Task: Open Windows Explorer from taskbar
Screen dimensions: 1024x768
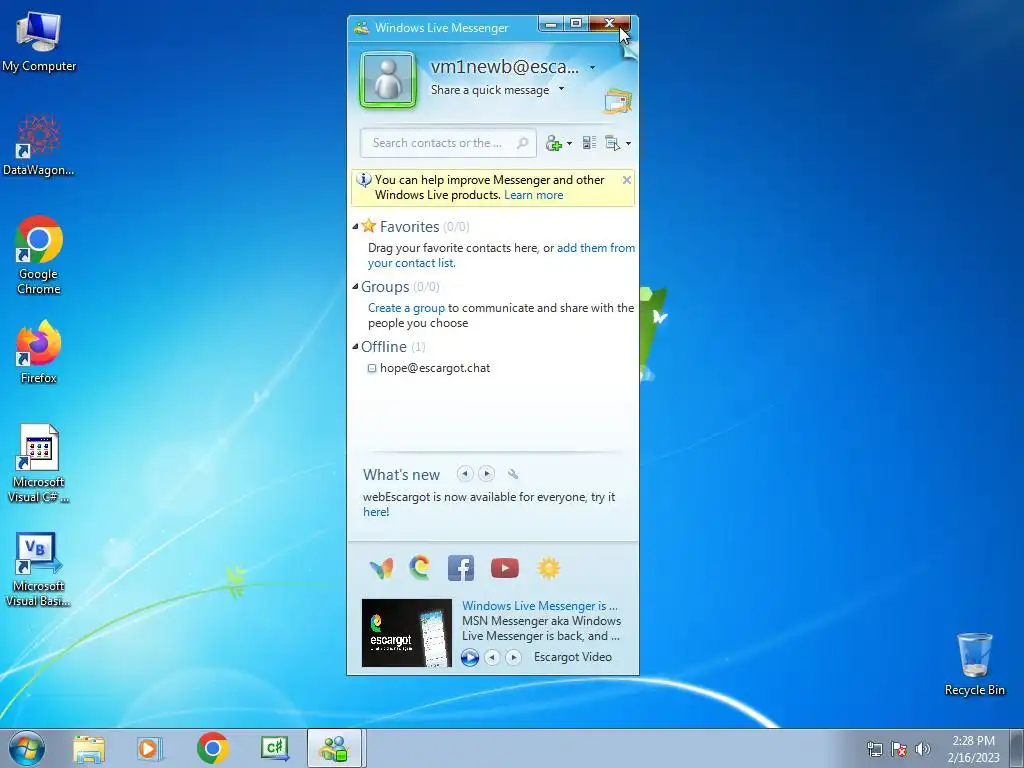Action: pyautogui.click(x=89, y=749)
